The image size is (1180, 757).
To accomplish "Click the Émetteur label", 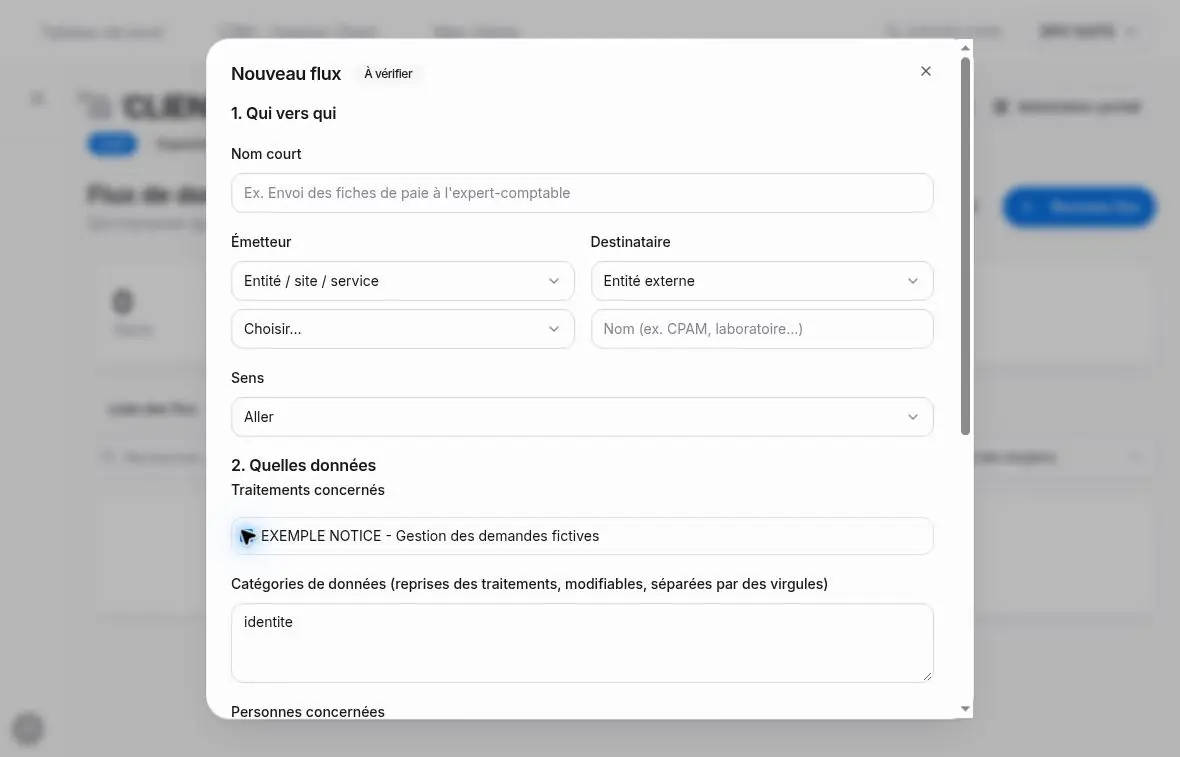I will (261, 242).
